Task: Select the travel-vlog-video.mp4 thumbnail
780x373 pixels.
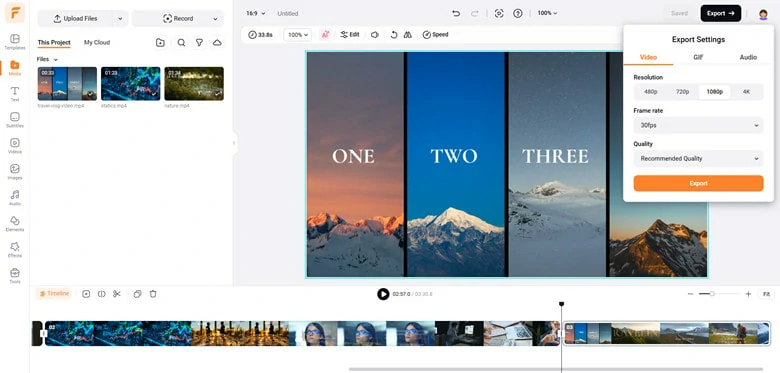Action: [x=67, y=84]
